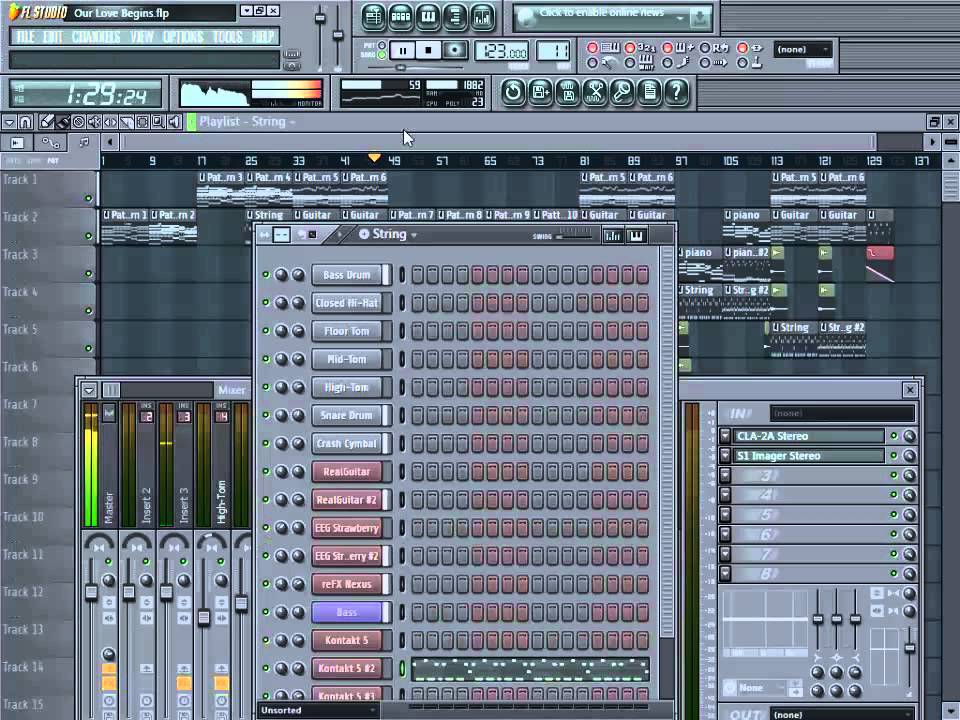Mute the Snare Drum channel LED

click(x=266, y=415)
